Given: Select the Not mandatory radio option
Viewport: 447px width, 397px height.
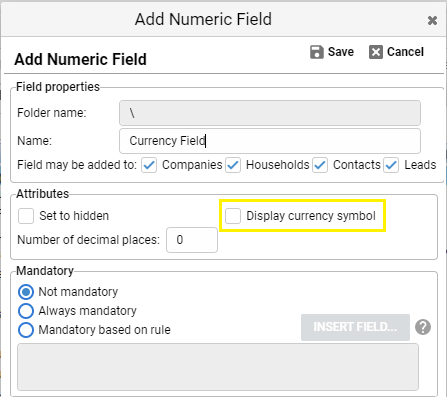Looking at the screenshot, I should [26, 292].
